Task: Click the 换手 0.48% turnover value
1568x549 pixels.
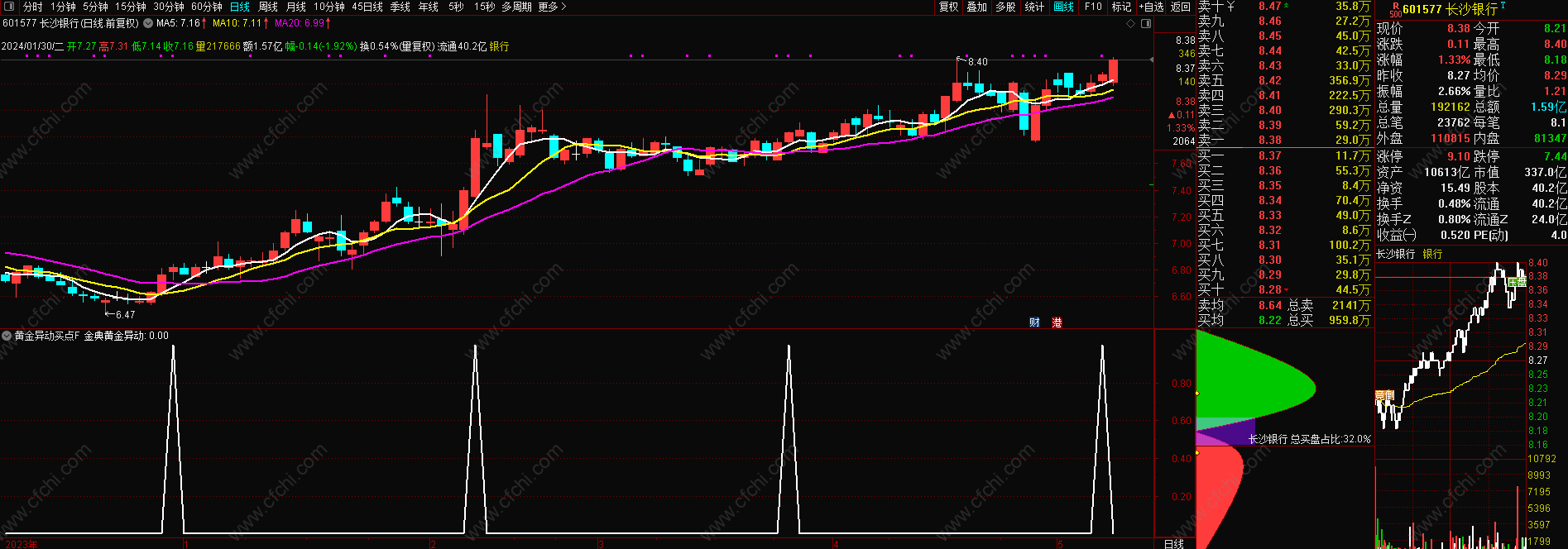Action: (x=1454, y=203)
